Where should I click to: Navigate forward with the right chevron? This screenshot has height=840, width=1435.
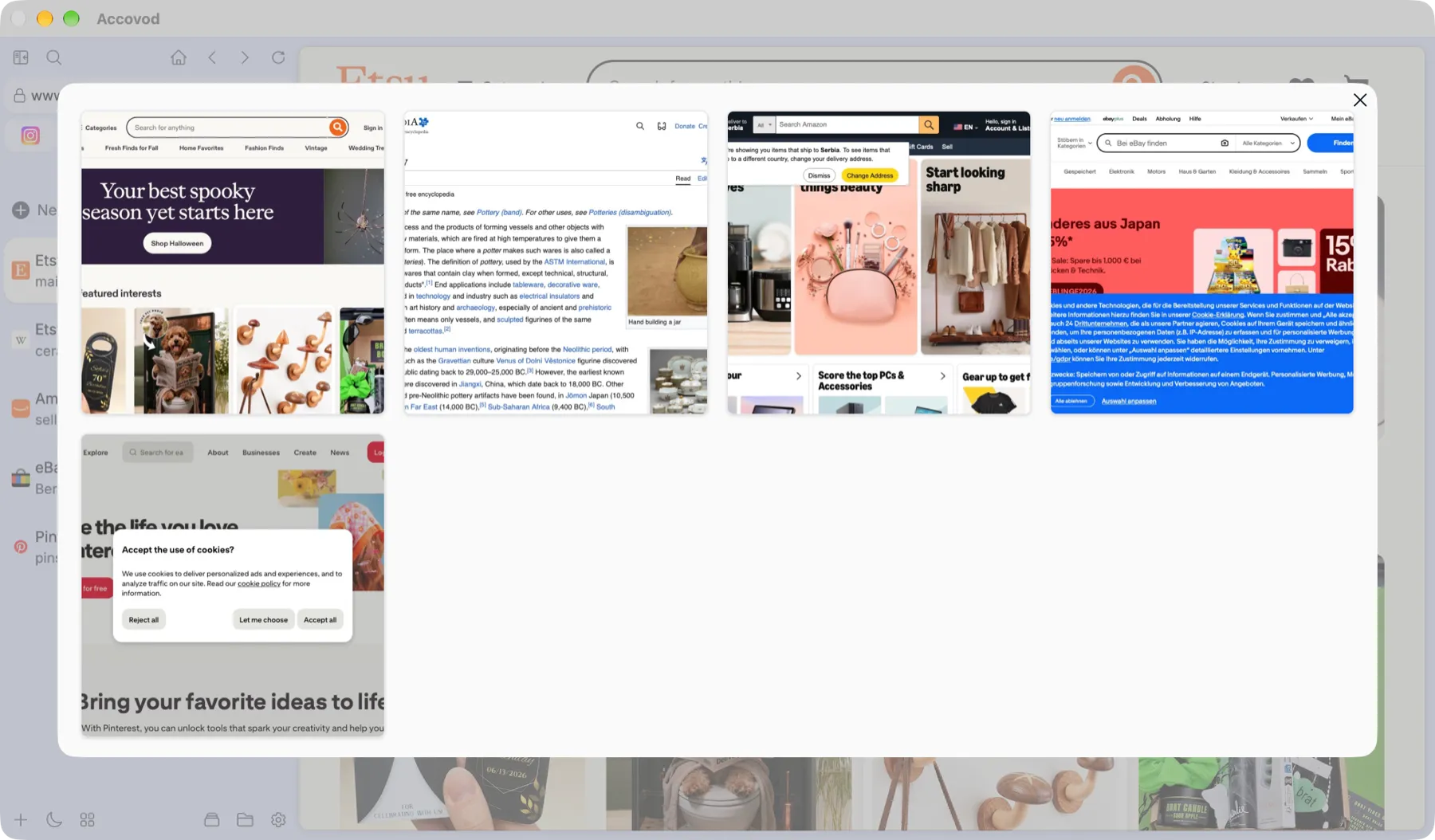(245, 57)
